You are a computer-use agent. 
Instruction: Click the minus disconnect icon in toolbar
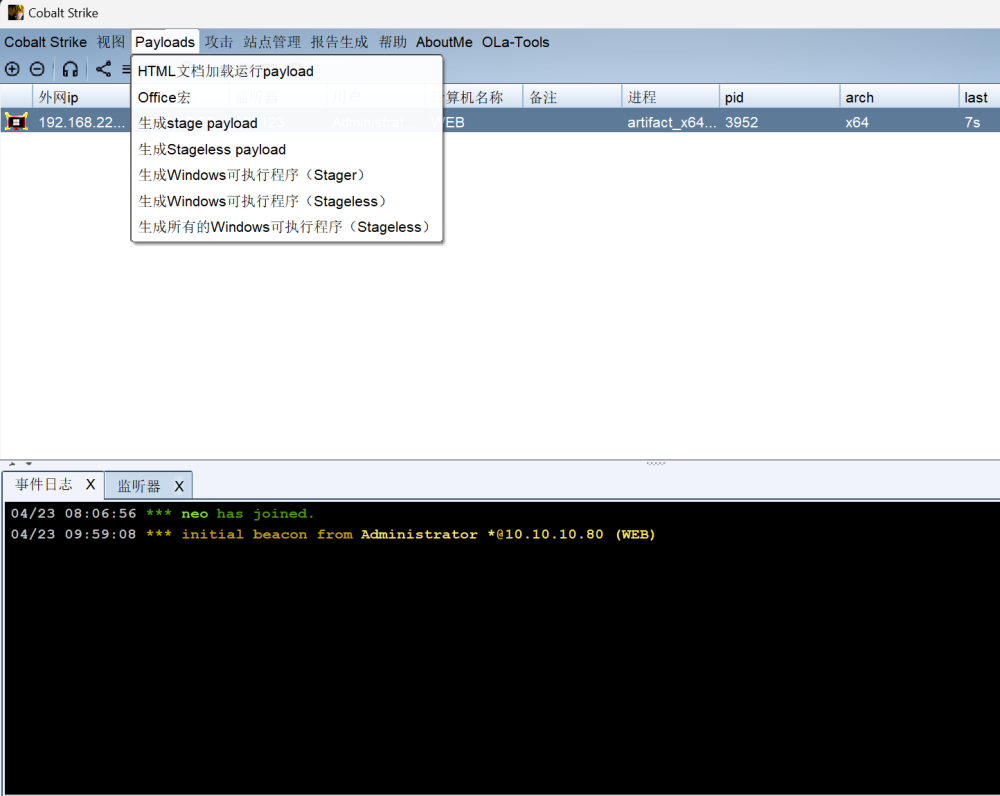tap(37, 69)
